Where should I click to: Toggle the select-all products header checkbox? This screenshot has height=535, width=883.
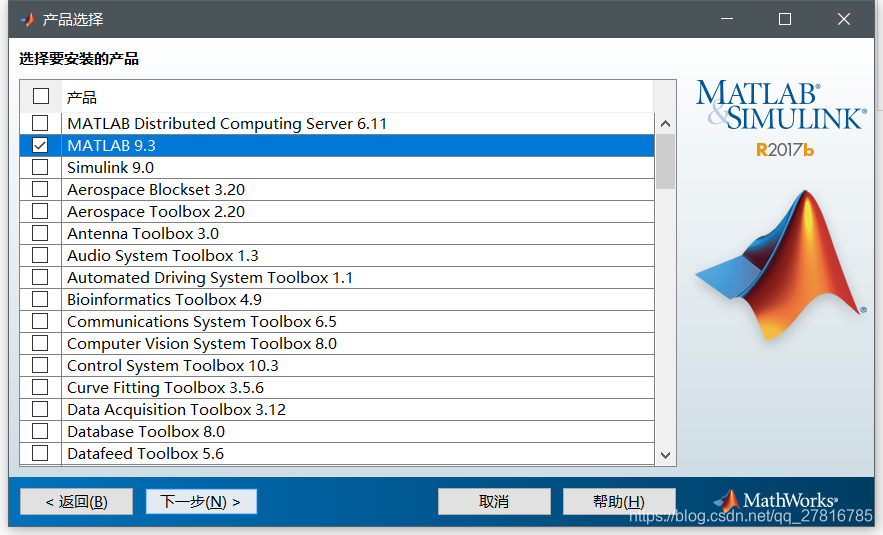(41, 97)
